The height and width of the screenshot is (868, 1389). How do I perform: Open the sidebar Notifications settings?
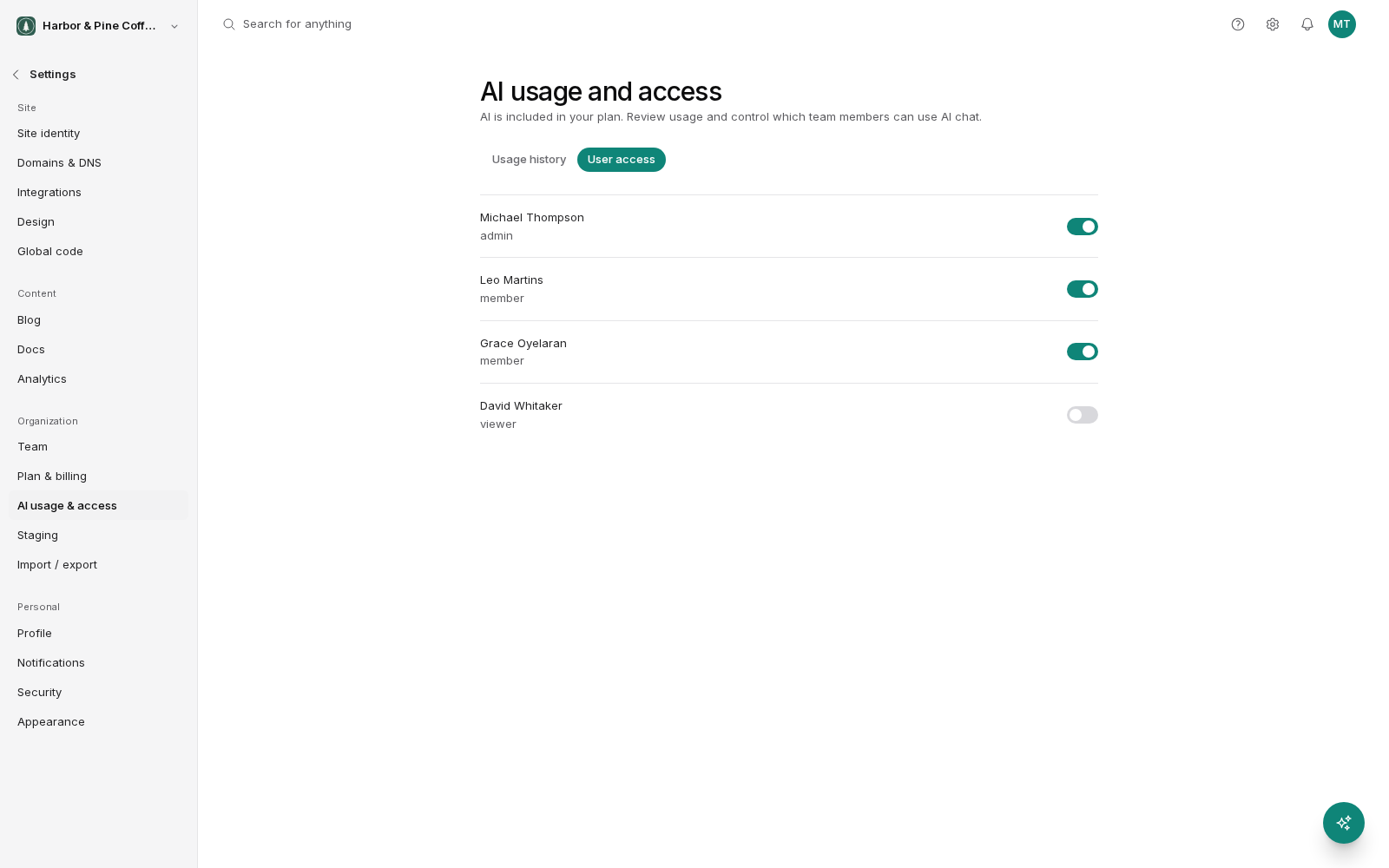click(98, 663)
